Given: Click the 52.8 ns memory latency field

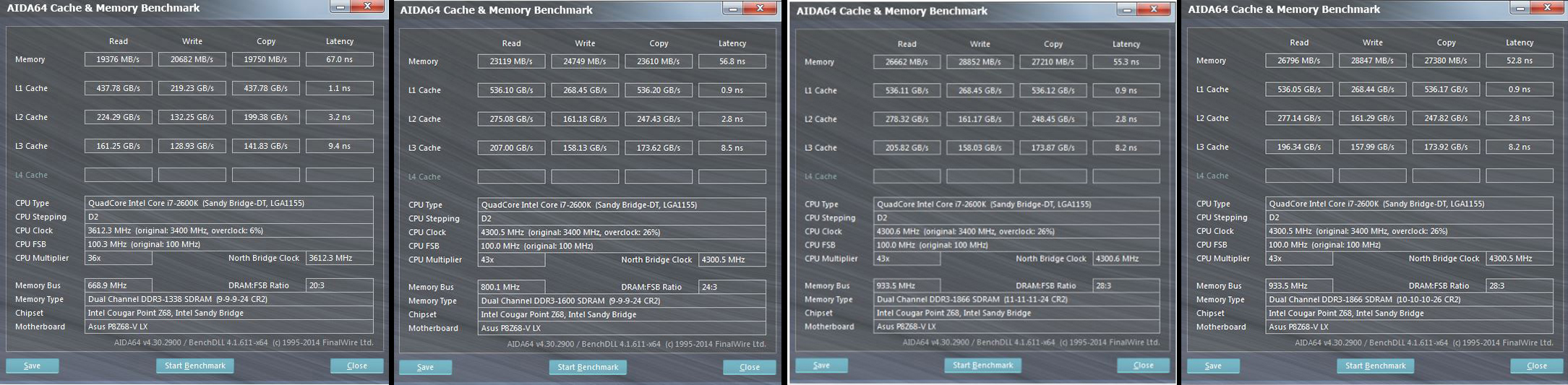Looking at the screenshot, I should [x=1520, y=61].
